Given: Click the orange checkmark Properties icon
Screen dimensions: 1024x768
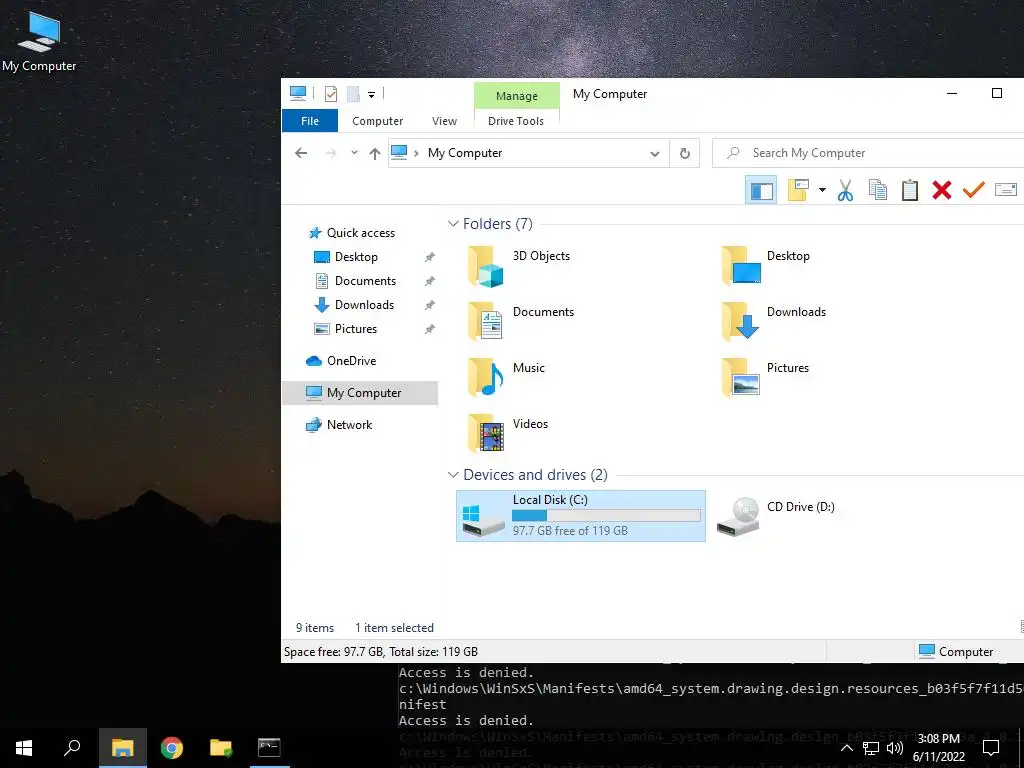Looking at the screenshot, I should 973,190.
